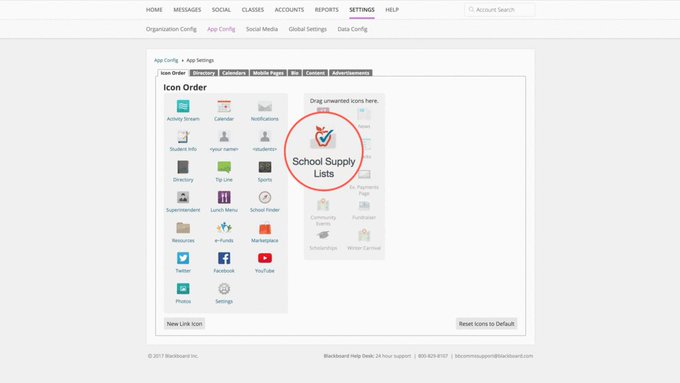Switch to the Bio tab
Image resolution: width=680 pixels, height=383 pixels.
tap(295, 73)
